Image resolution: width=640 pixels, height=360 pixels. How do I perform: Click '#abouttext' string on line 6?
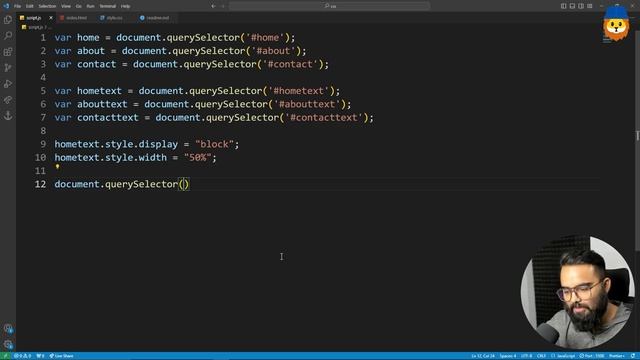pyautogui.click(x=307, y=104)
